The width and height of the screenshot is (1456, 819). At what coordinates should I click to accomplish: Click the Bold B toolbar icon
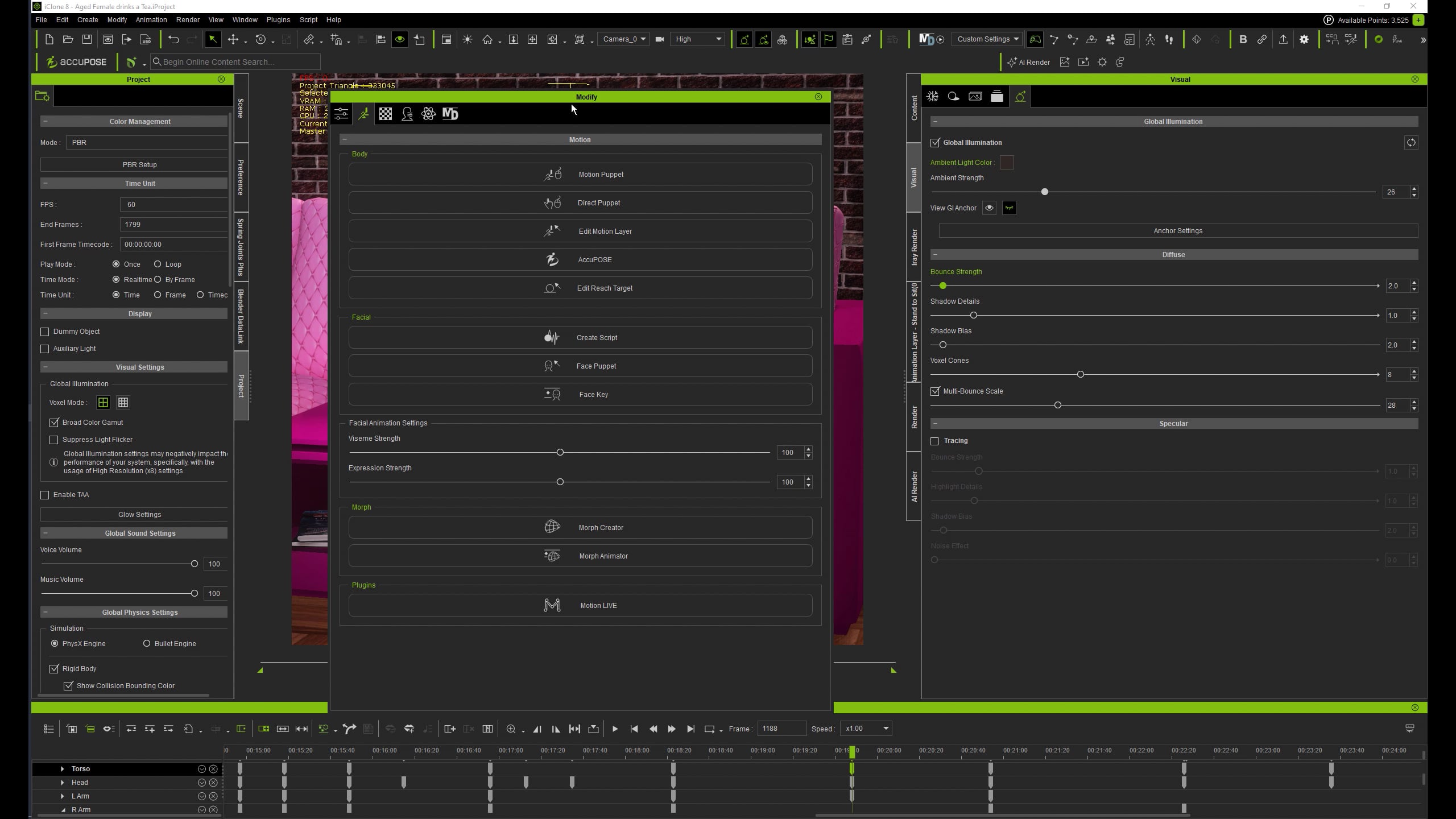pos(1243,39)
